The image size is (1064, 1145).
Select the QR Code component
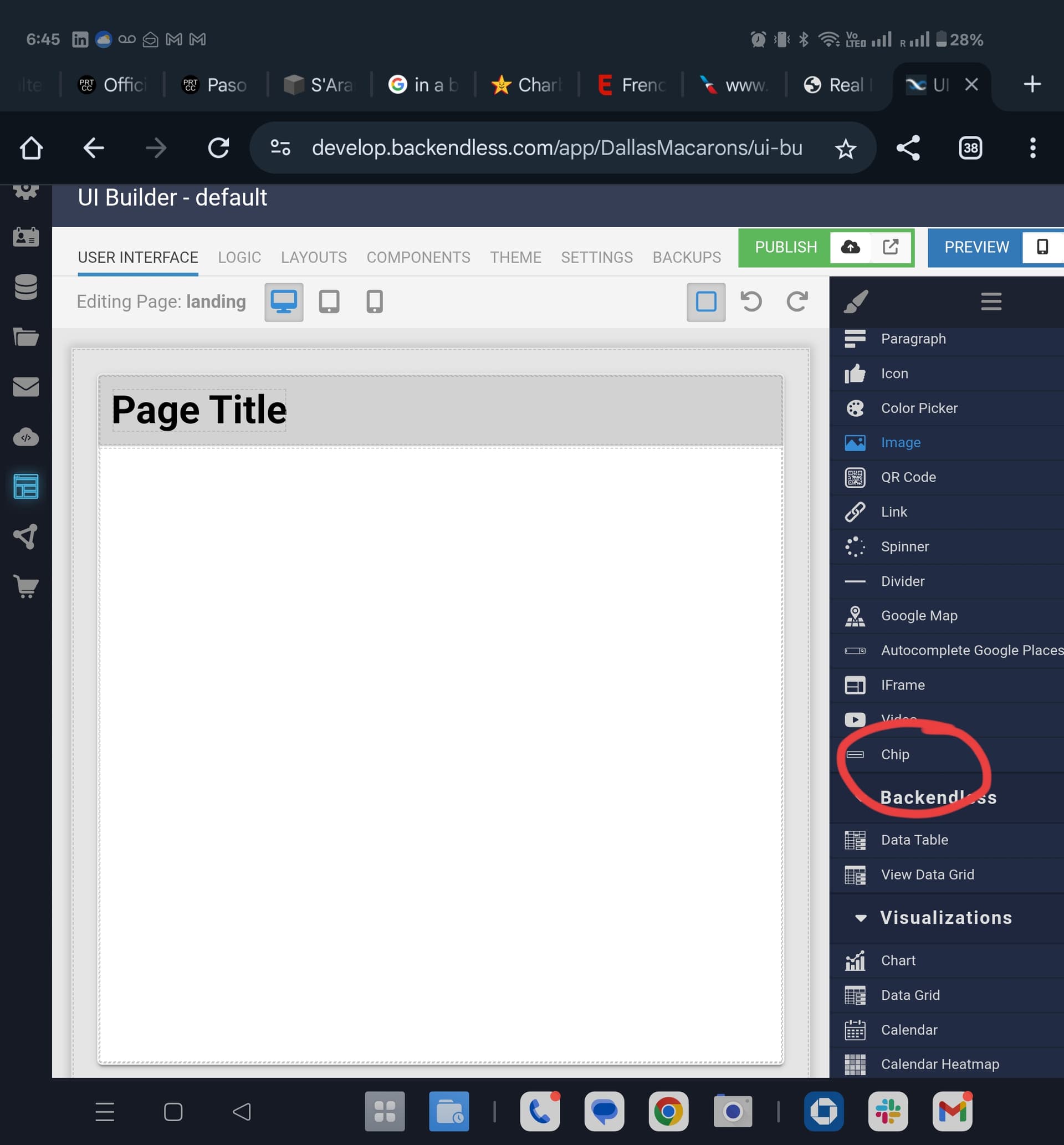[x=947, y=477]
